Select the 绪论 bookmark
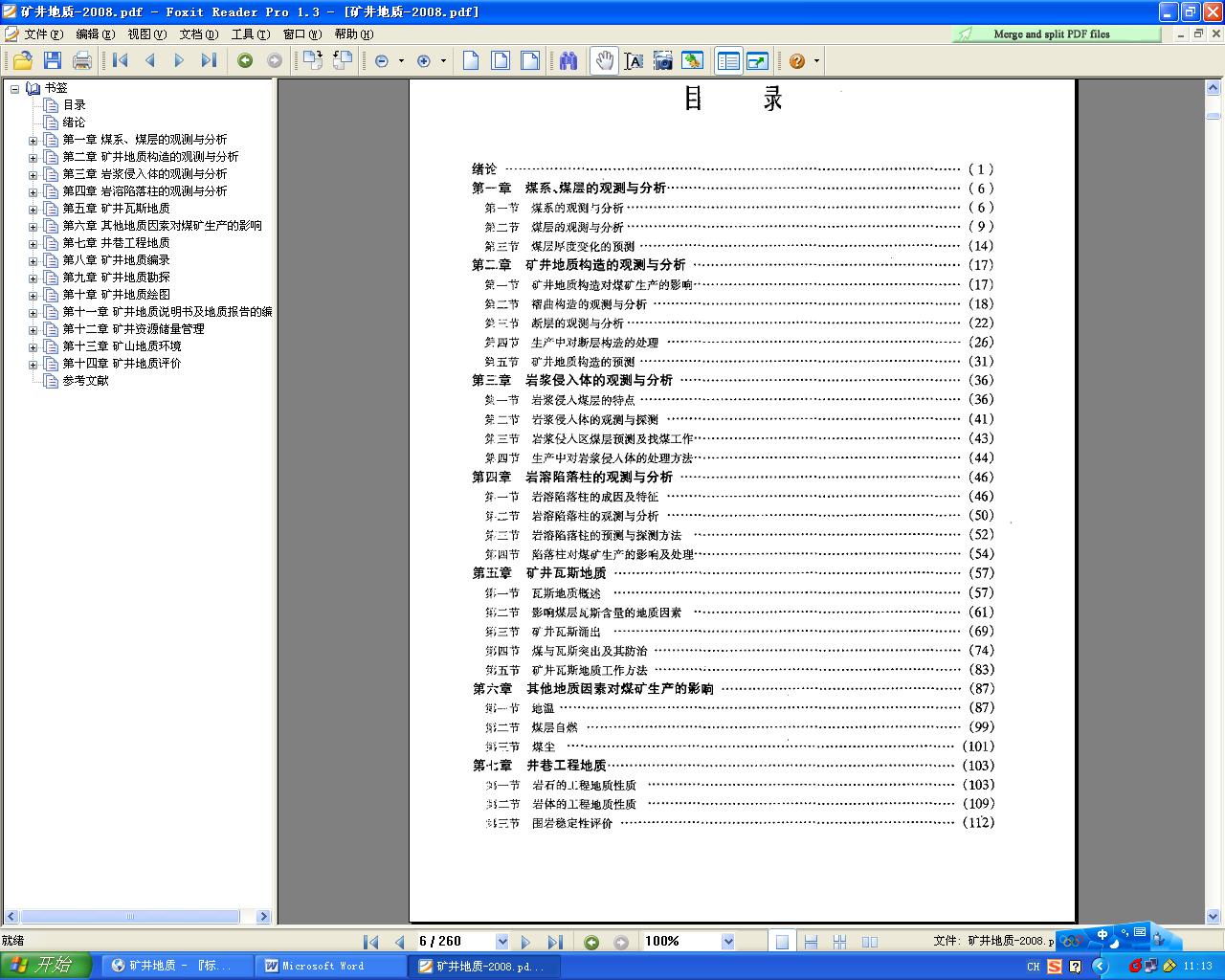1225x980 pixels. (x=75, y=122)
